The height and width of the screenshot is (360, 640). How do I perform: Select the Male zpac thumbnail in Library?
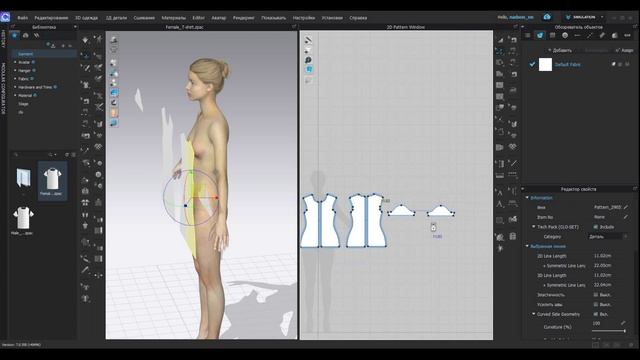point(23,220)
